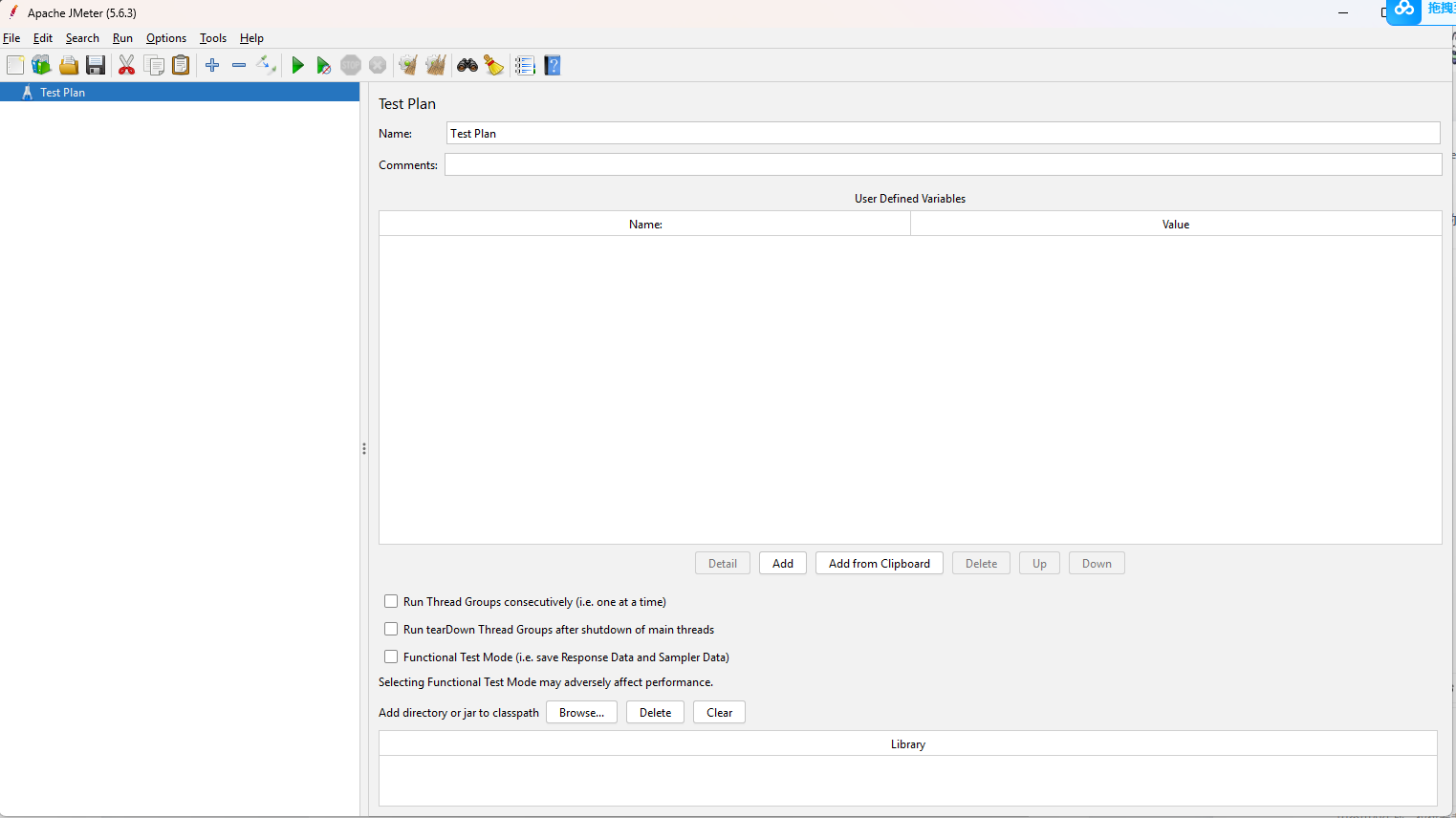Open the Tools menu

[213, 38]
